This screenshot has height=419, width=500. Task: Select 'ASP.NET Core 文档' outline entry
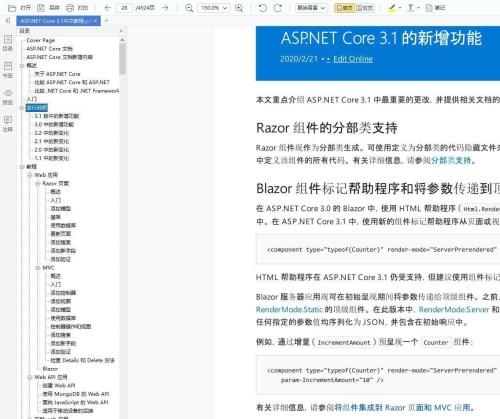point(49,49)
